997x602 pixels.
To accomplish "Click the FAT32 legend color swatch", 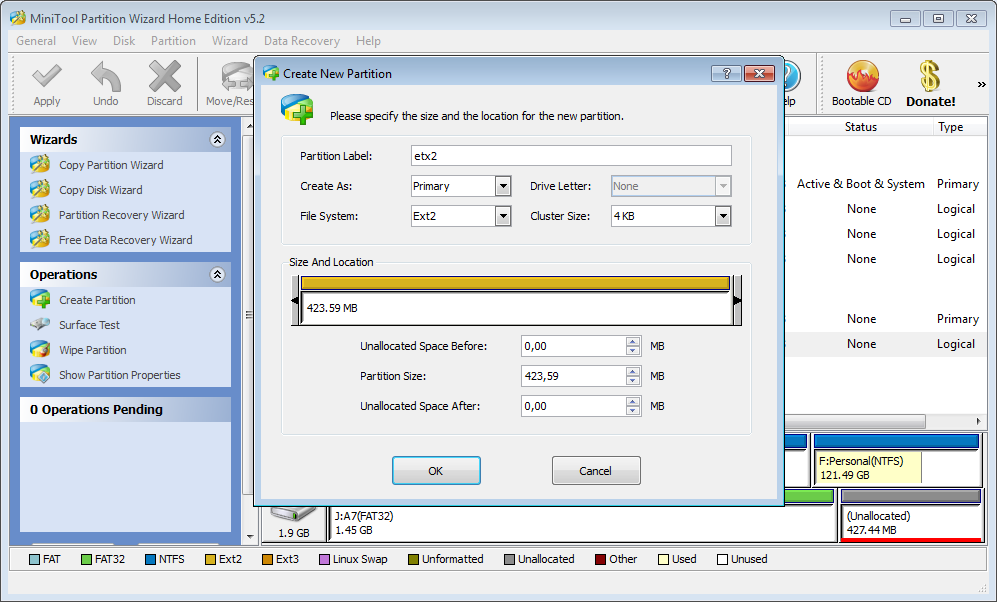I will coord(86,559).
